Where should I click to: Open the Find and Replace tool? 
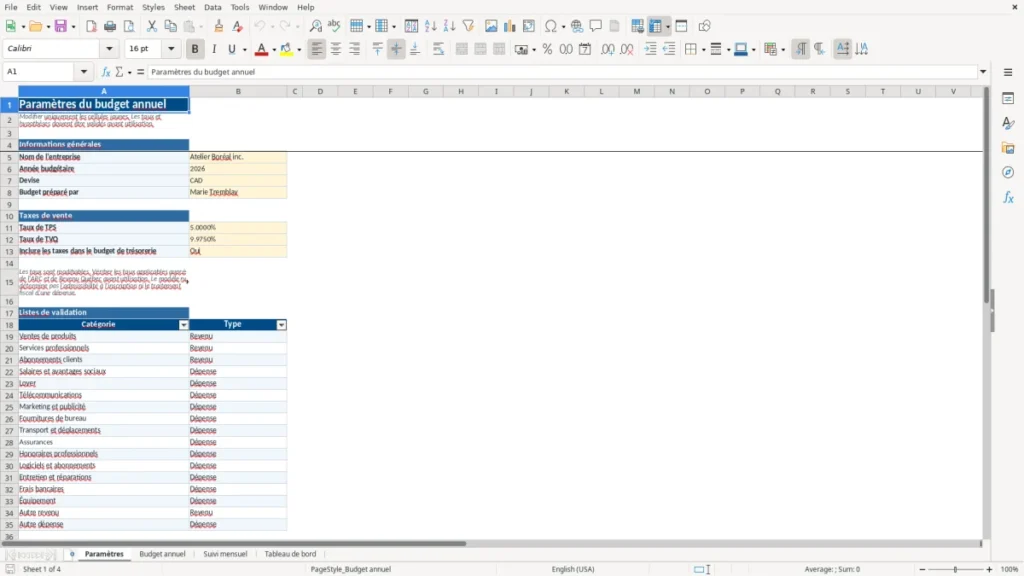click(x=315, y=26)
